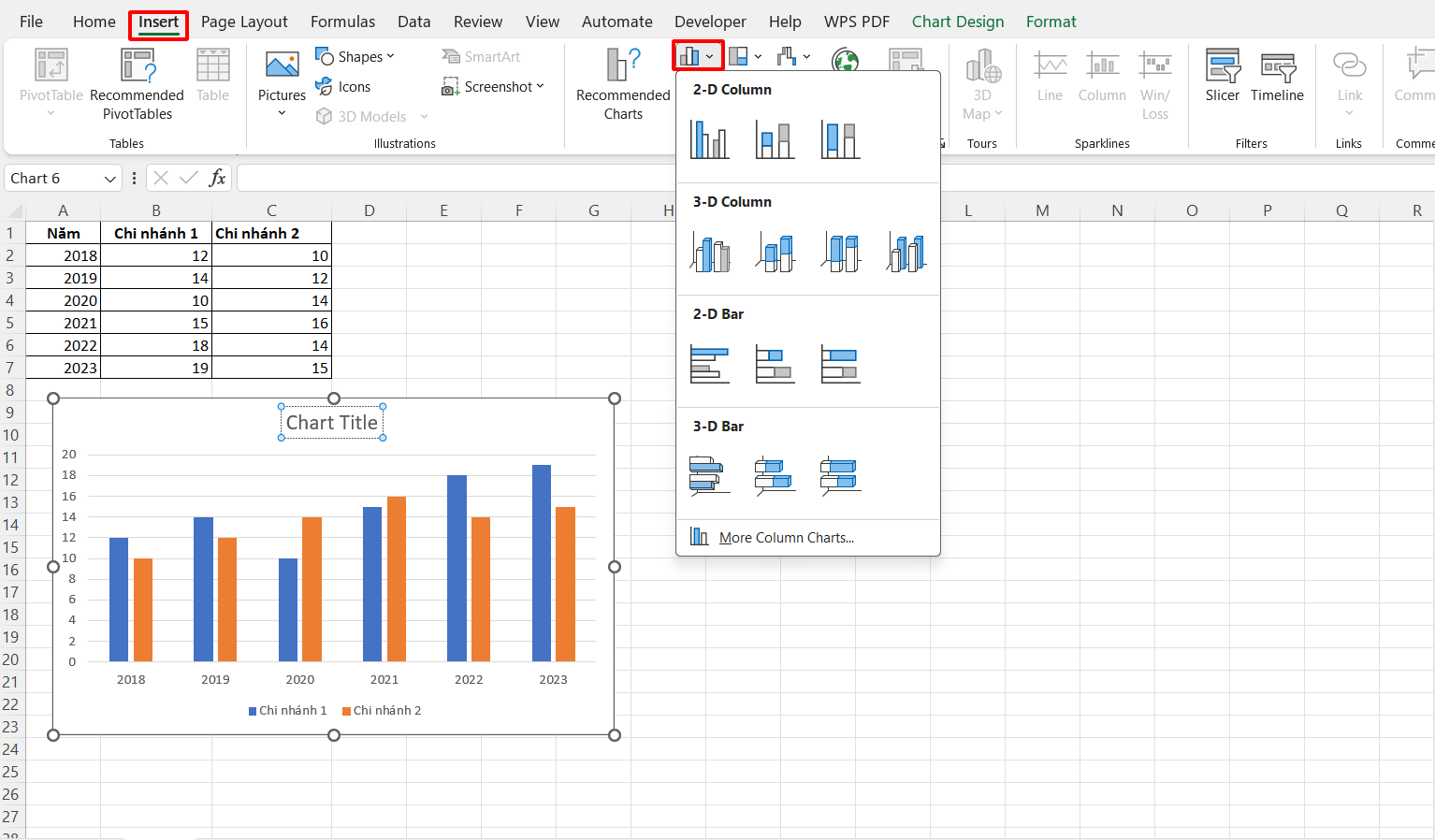The image size is (1435, 840).
Task: Select the 3-D Clustered Column chart
Action: pos(710,253)
